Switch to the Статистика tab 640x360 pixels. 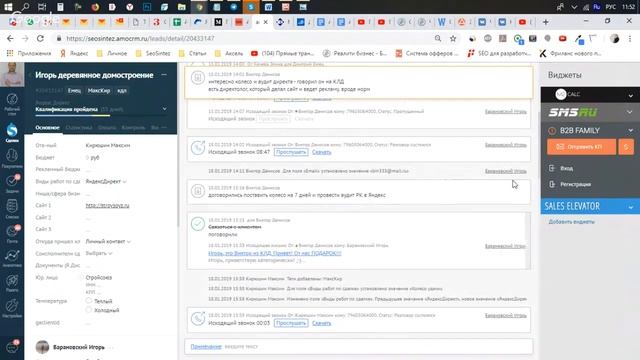click(79, 127)
